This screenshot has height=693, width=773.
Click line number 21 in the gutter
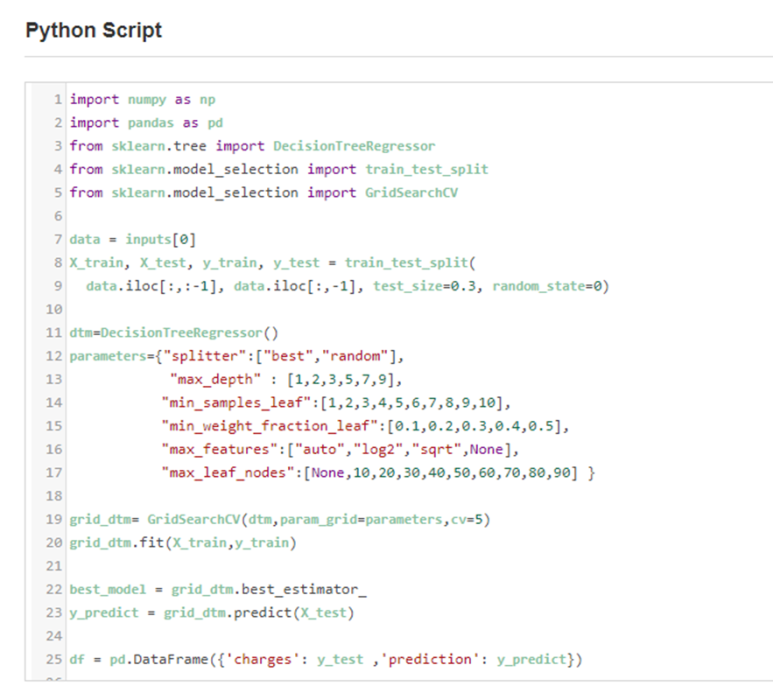coord(54,566)
